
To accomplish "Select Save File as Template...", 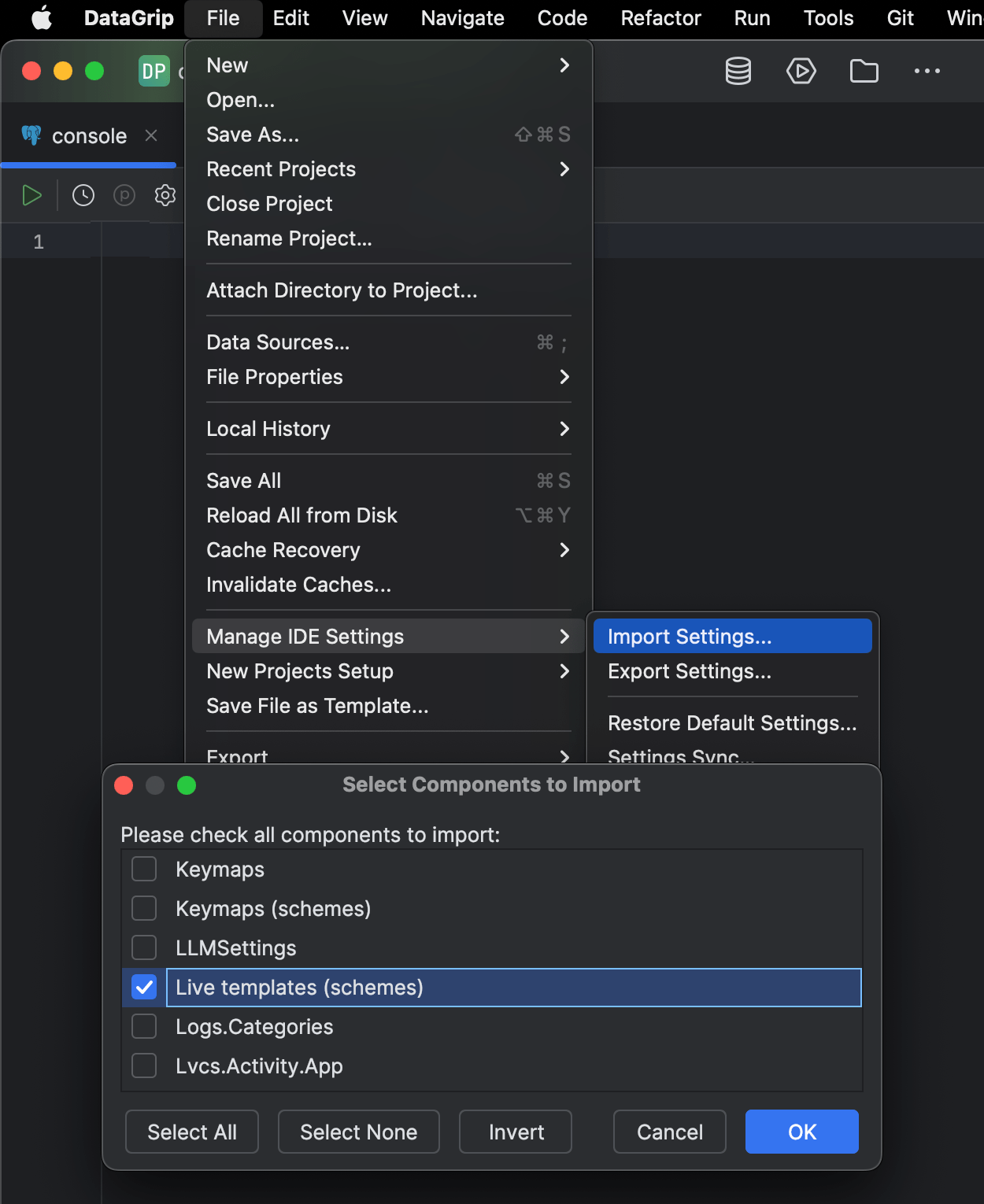I will [x=388, y=706].
